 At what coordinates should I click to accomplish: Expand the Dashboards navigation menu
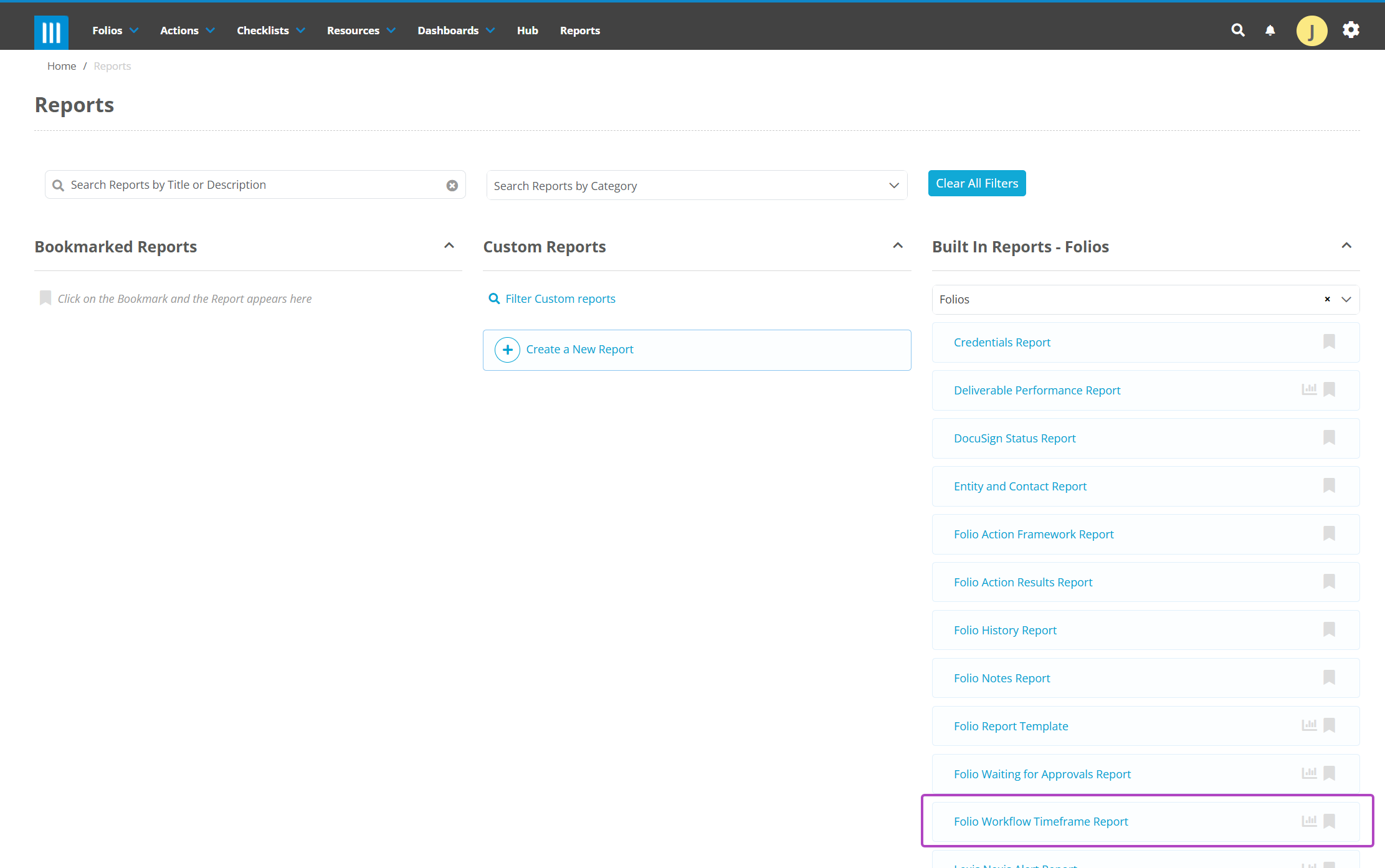(x=456, y=31)
